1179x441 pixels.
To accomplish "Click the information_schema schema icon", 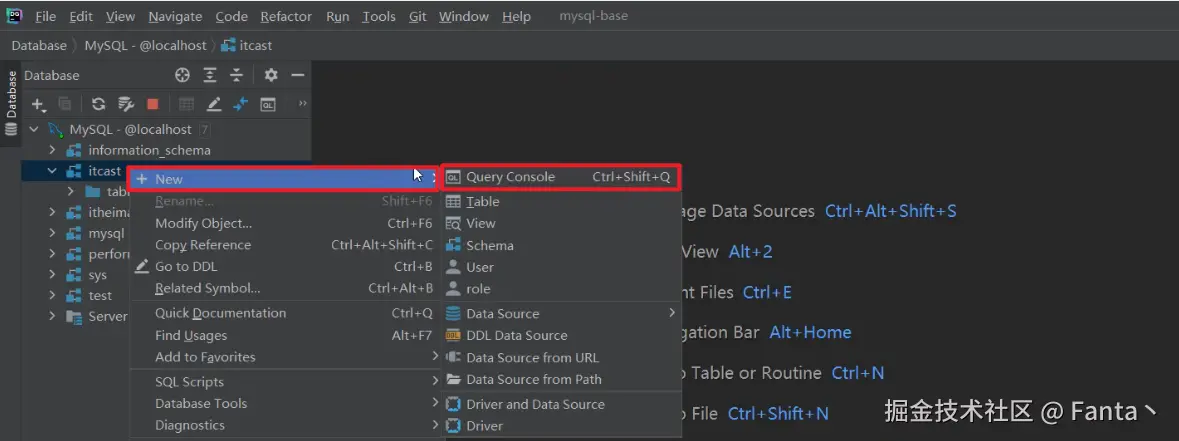I will 74,150.
